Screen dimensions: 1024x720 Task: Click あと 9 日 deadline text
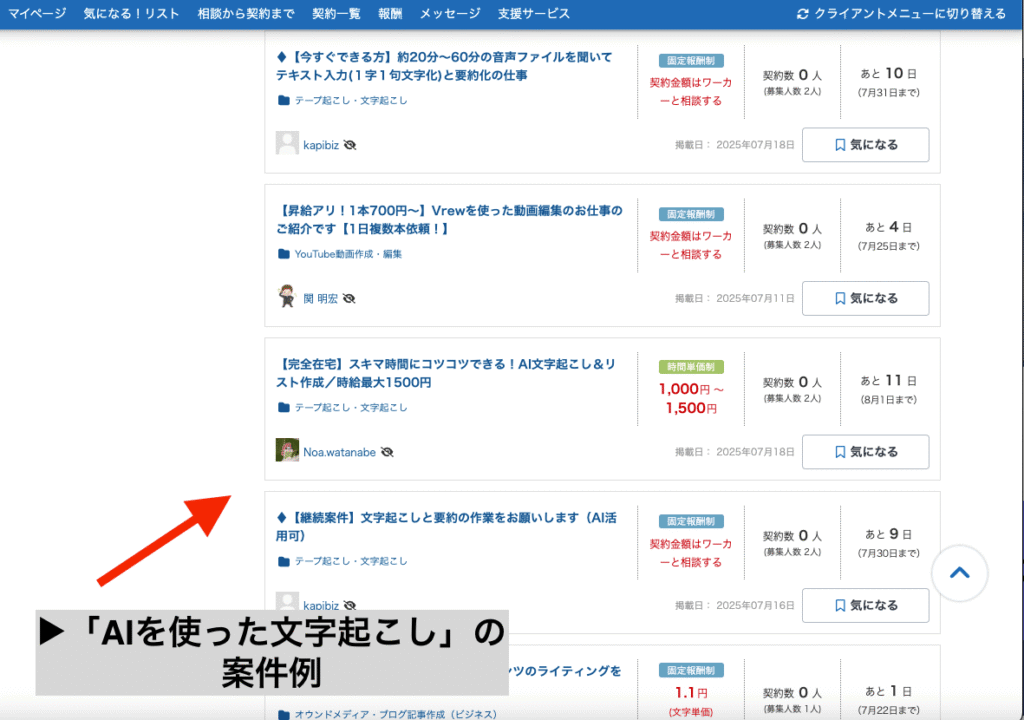[x=889, y=534]
